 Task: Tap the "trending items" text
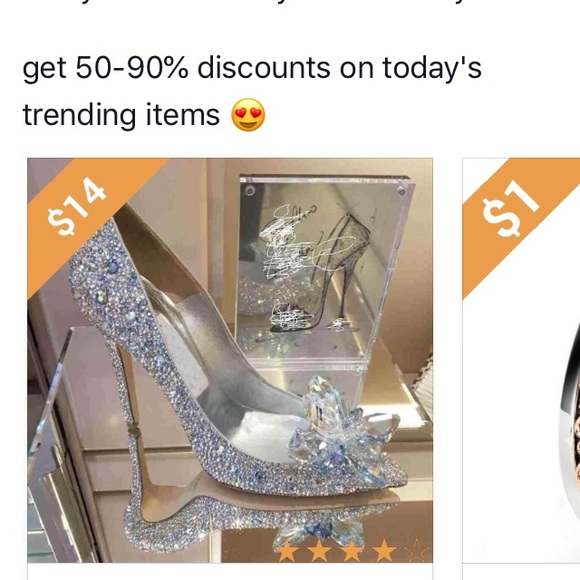121,115
